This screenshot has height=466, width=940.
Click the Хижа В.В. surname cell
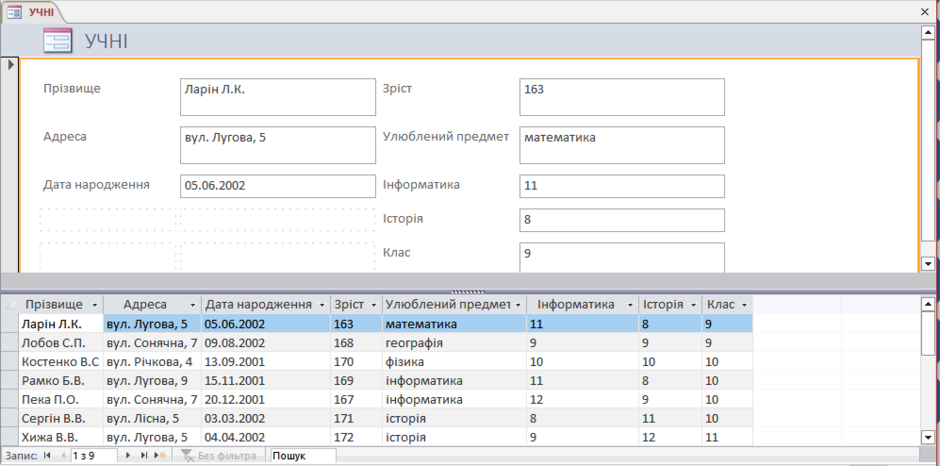(x=61, y=437)
